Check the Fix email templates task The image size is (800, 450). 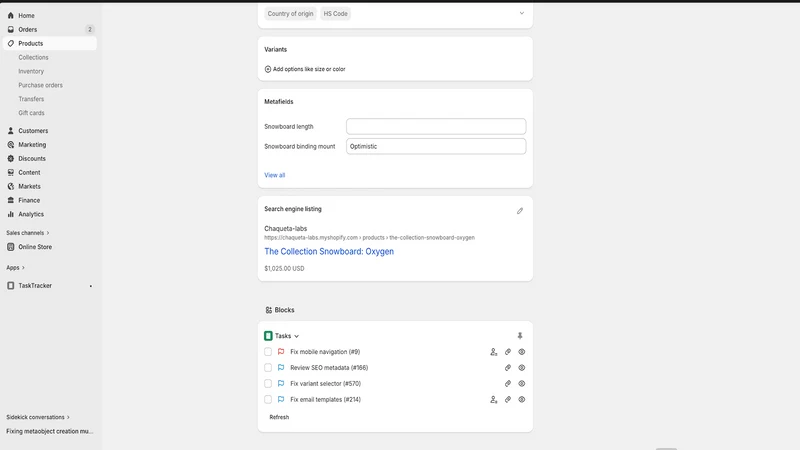click(x=268, y=399)
